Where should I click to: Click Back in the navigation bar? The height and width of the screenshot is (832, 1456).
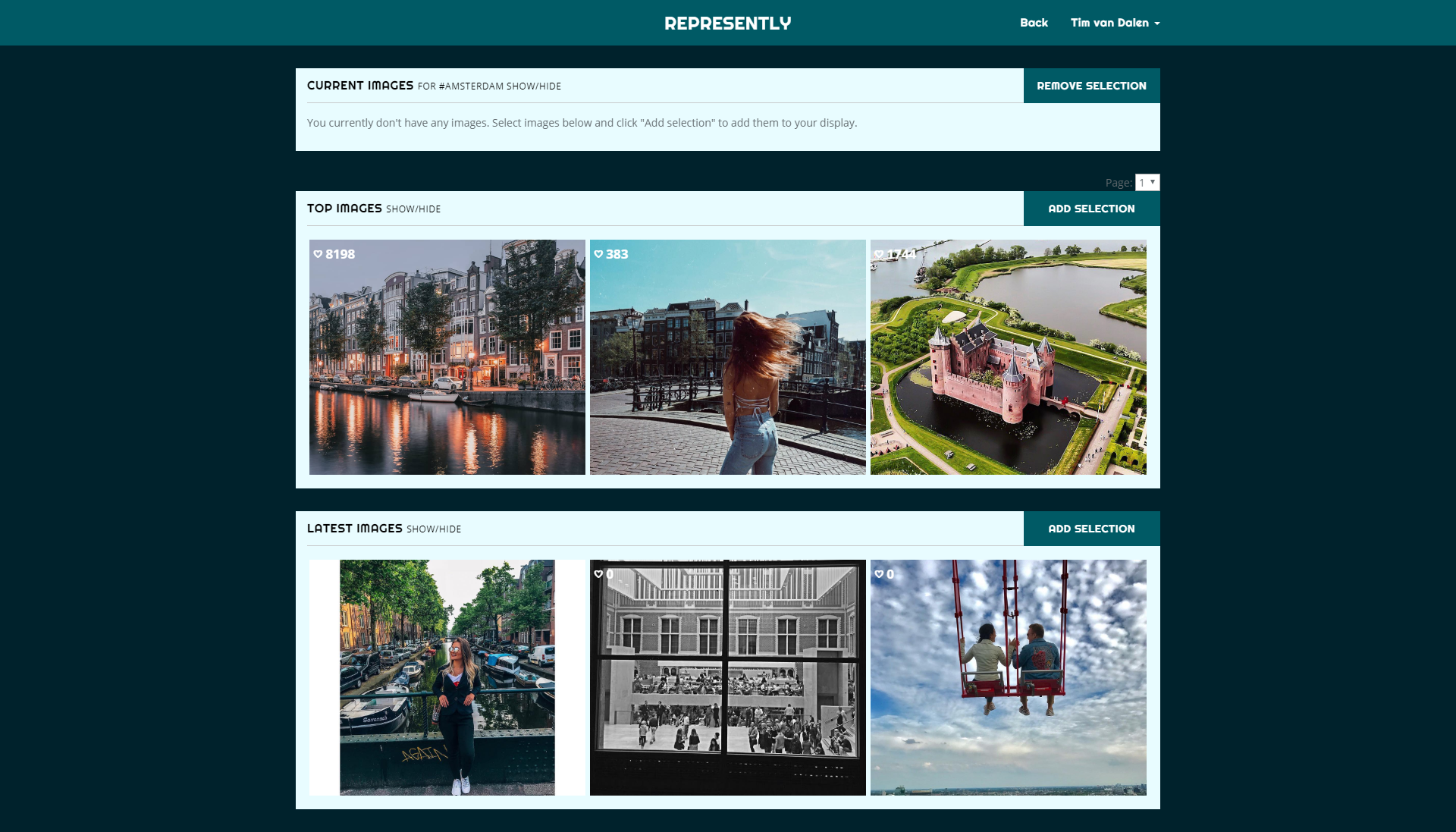[1034, 23]
